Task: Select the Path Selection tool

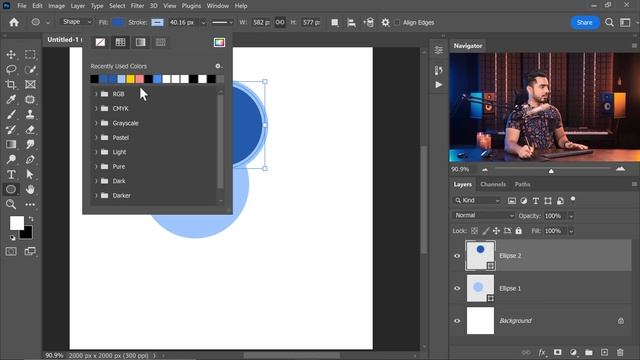Action: [30, 174]
